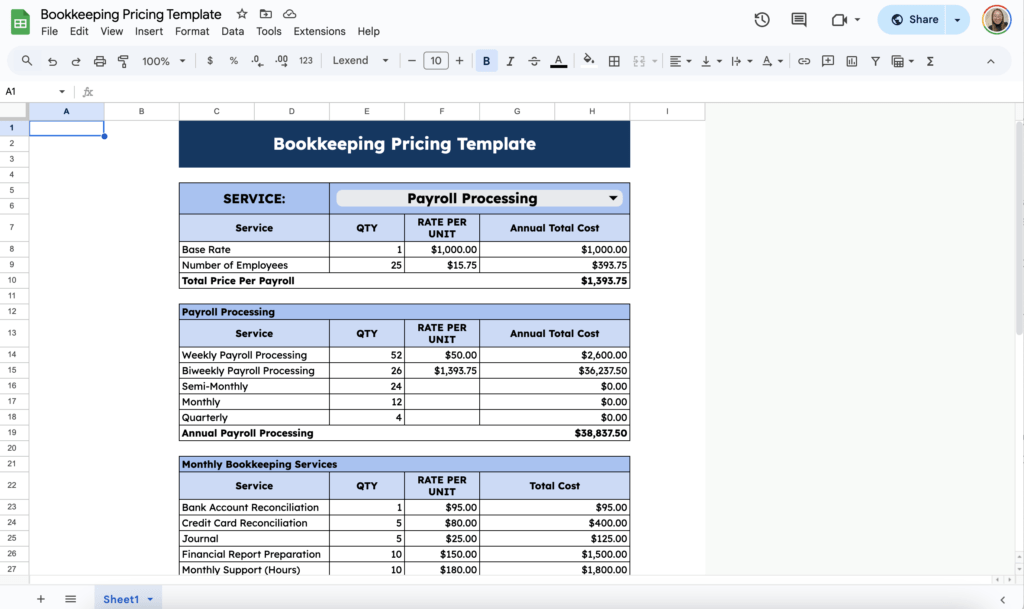The width and height of the screenshot is (1024, 609).
Task: Toggle italic text formatting
Action: [x=510, y=61]
